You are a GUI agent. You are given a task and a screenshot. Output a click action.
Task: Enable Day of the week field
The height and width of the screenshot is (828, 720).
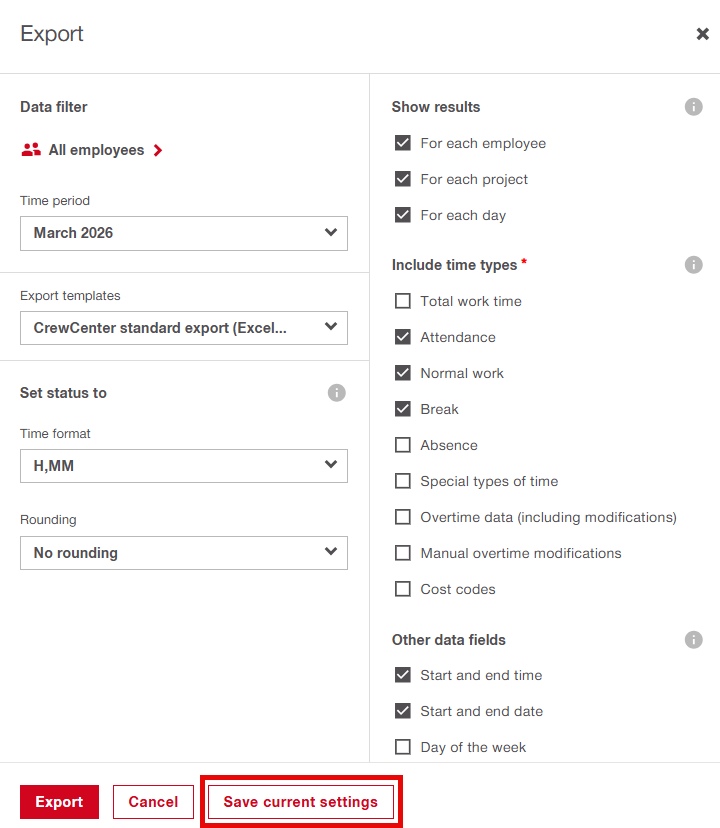pos(403,747)
